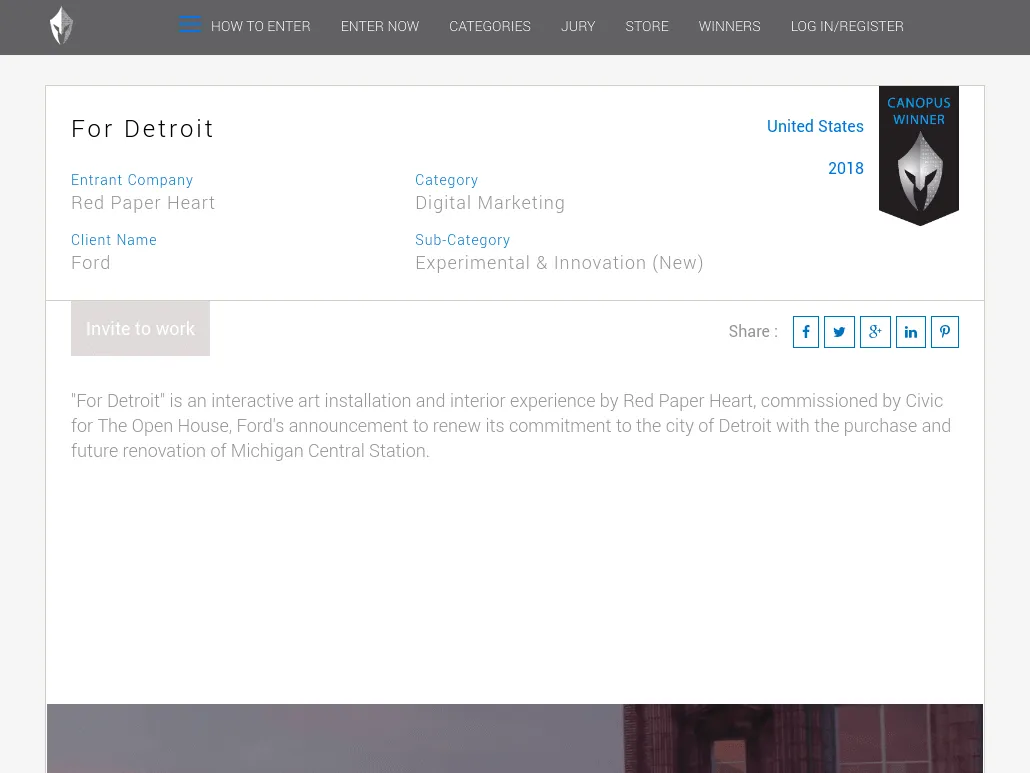Share on Google Plus
Viewport: 1030px width, 773px height.
pos(875,332)
